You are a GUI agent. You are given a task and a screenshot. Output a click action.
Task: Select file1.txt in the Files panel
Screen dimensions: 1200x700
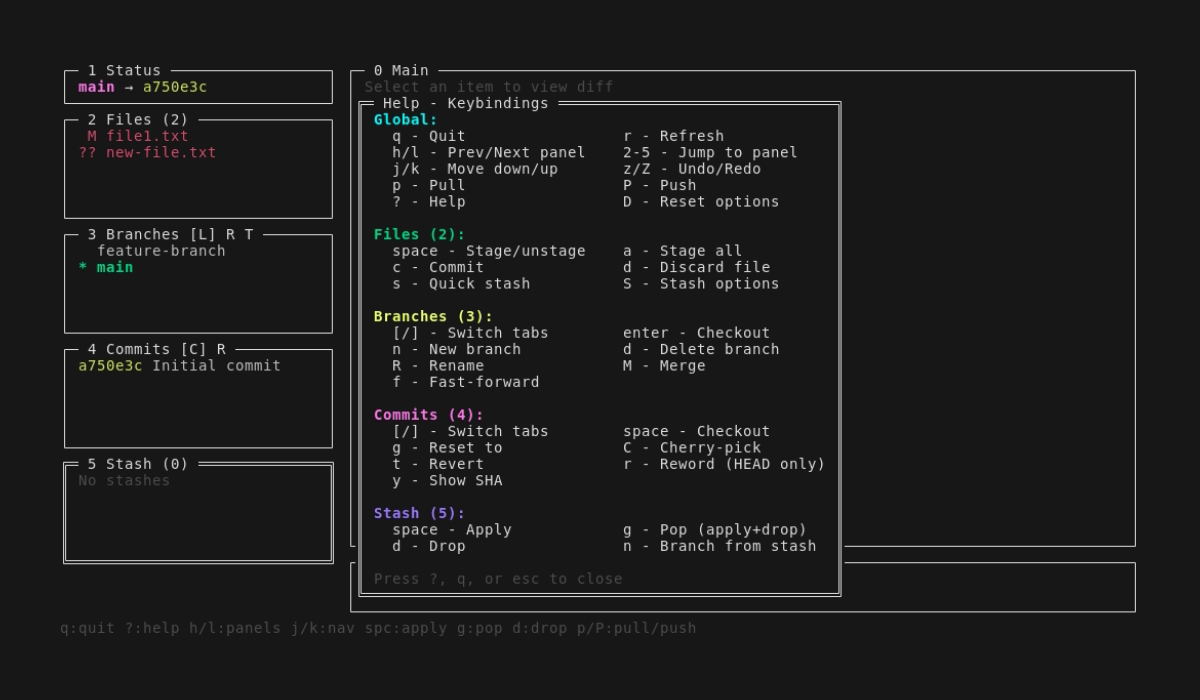tap(139, 136)
